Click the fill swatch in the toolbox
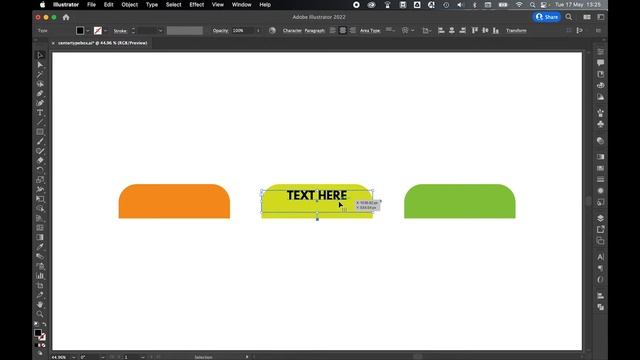The height and width of the screenshot is (360, 640). tap(38, 333)
